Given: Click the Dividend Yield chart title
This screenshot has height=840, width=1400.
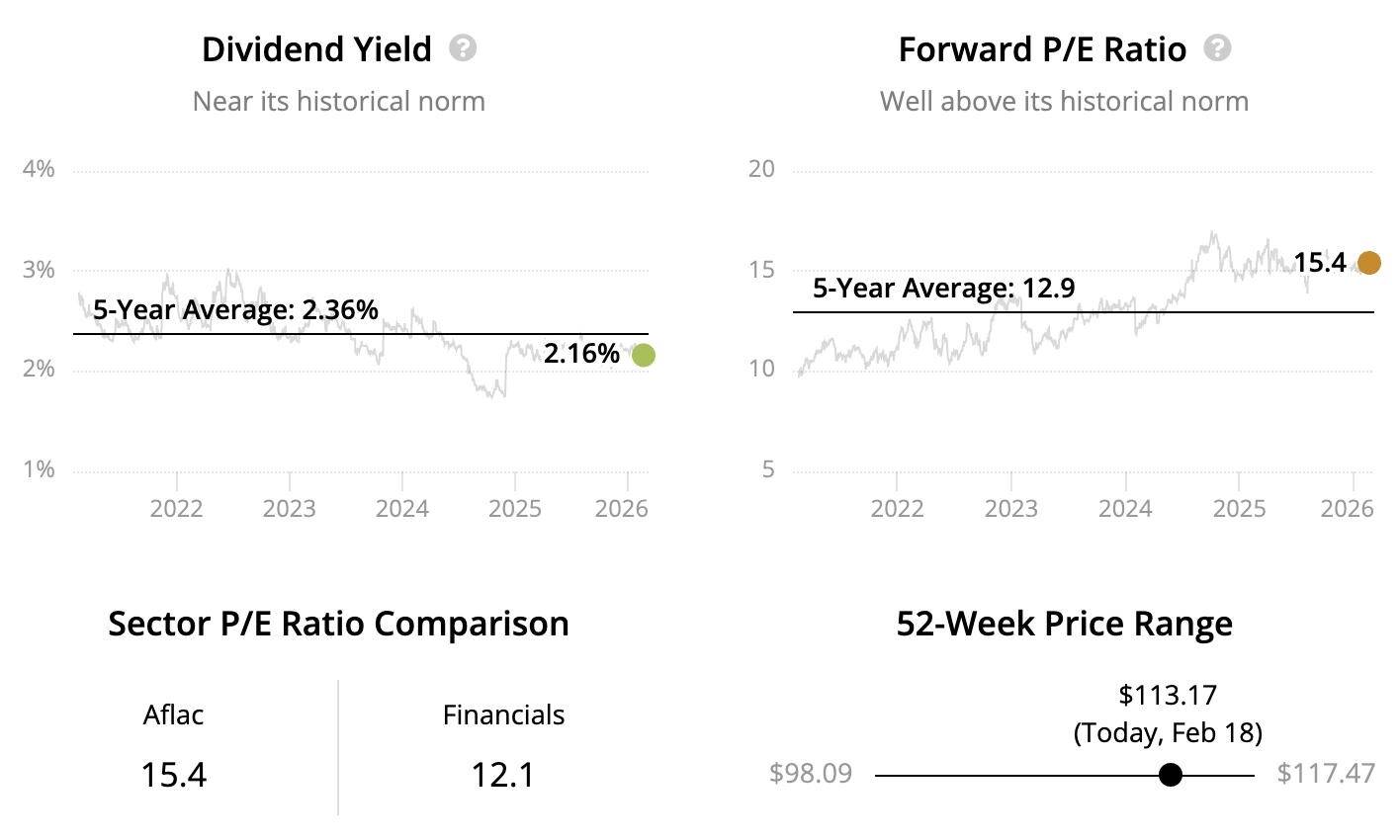Looking at the screenshot, I should tap(316, 49).
